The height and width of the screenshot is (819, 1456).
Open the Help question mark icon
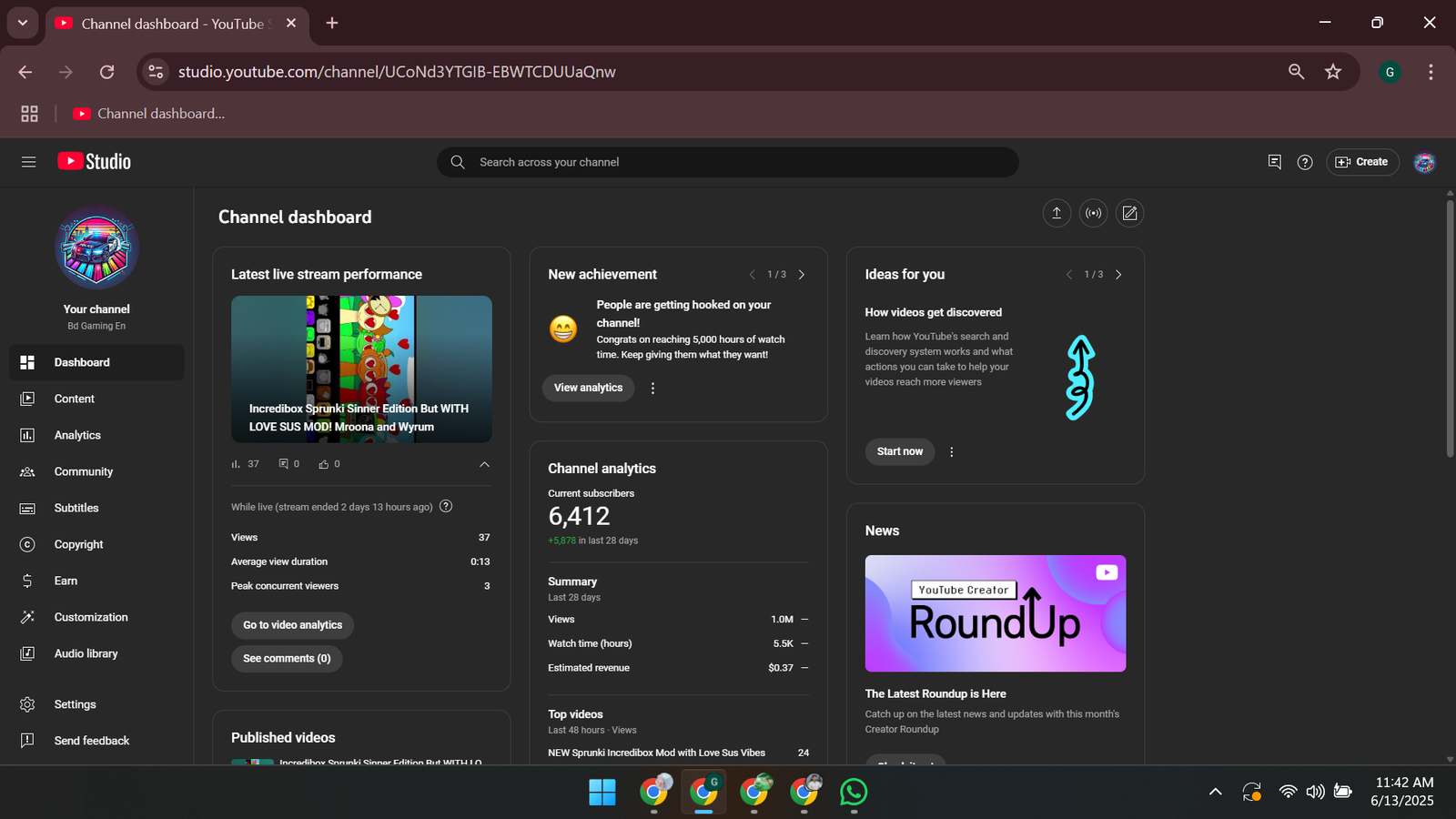click(x=1305, y=162)
